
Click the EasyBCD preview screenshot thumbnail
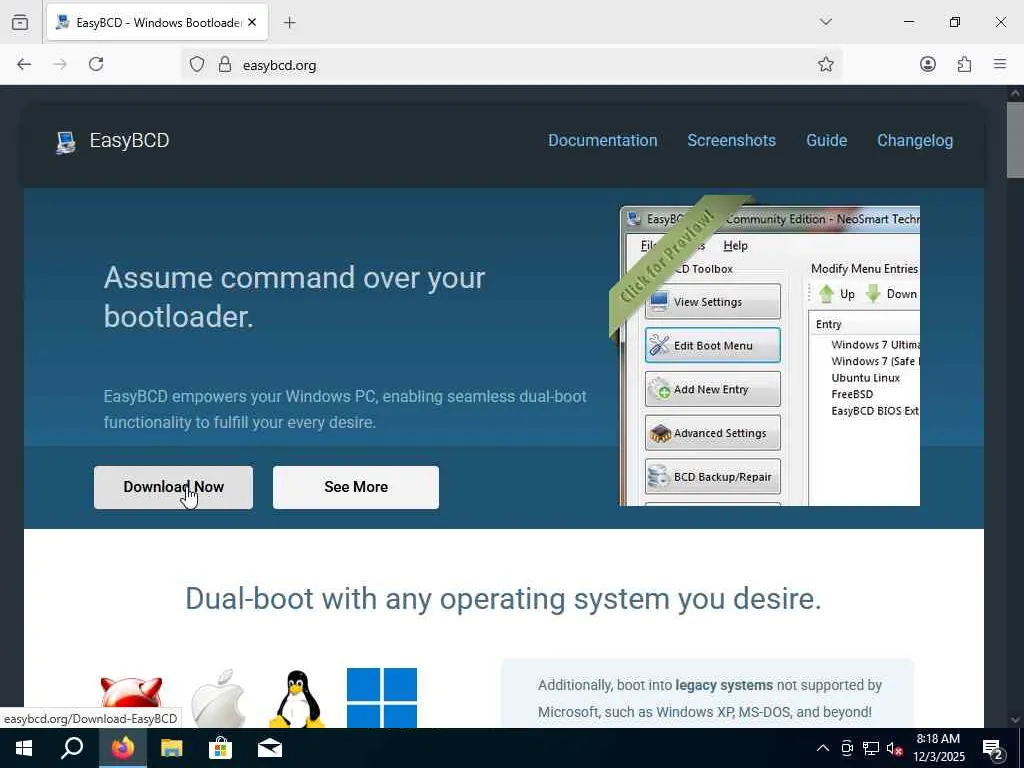tap(769, 356)
